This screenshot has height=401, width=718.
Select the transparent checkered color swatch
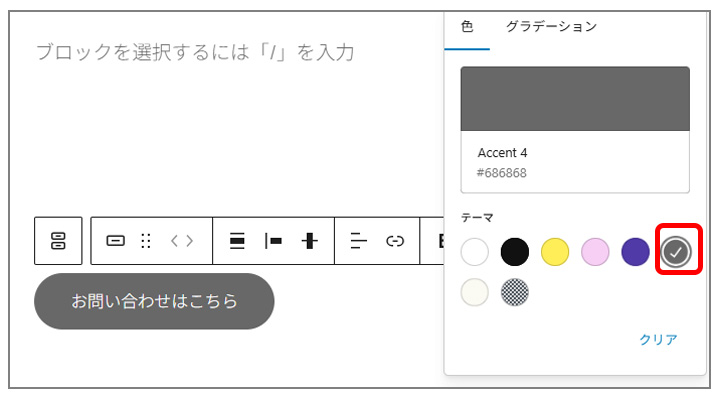(515, 292)
